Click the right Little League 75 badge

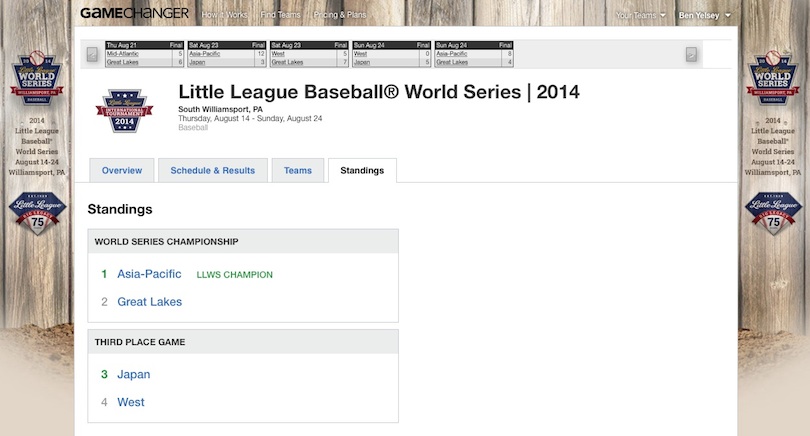tap(773, 213)
